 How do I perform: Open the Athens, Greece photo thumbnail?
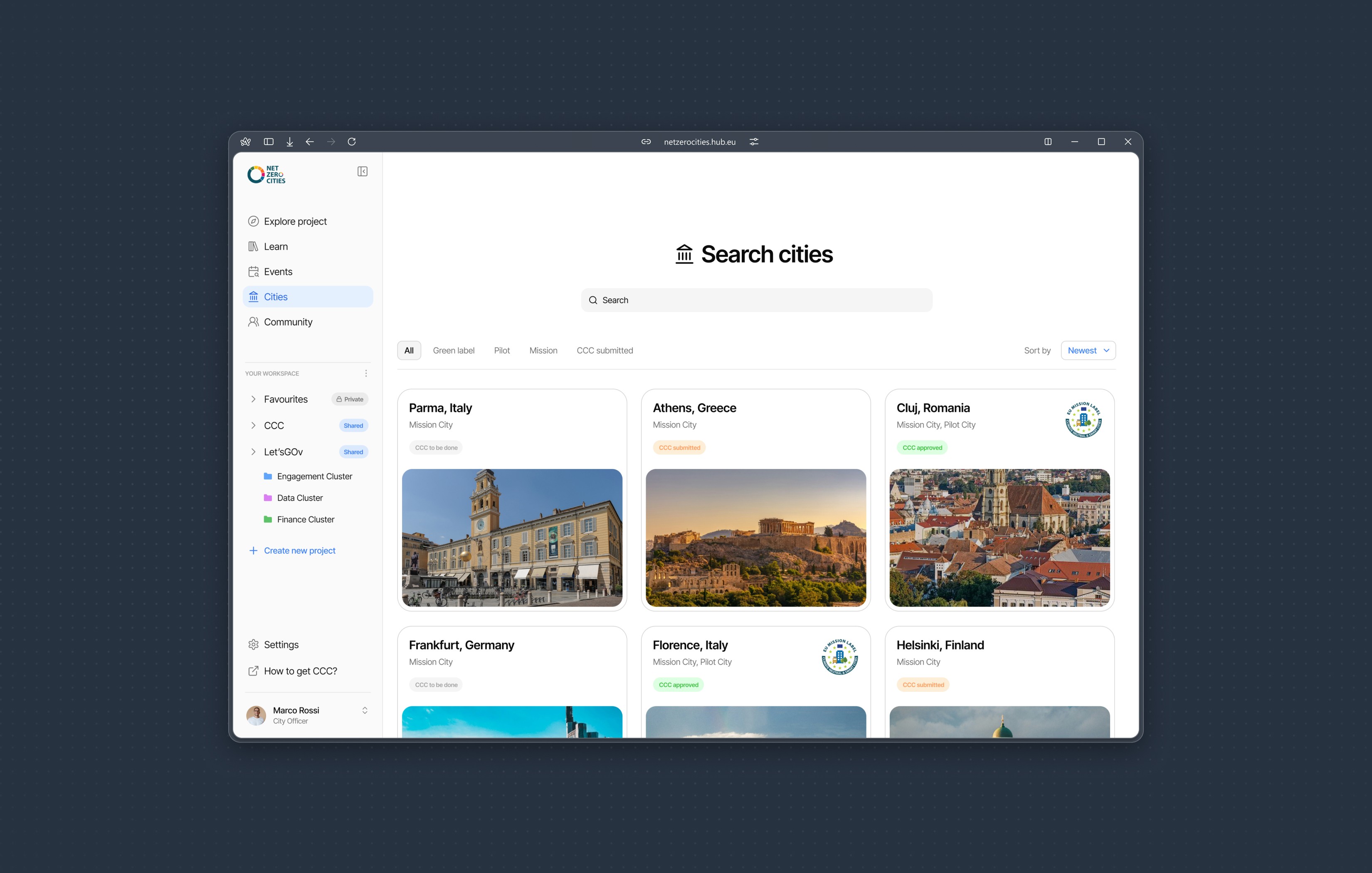[755, 538]
